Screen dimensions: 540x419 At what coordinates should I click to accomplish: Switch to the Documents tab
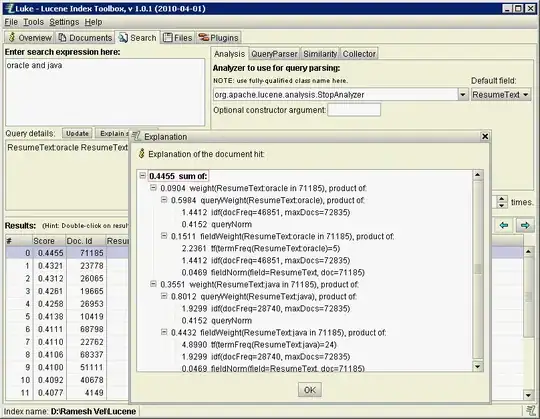point(85,38)
